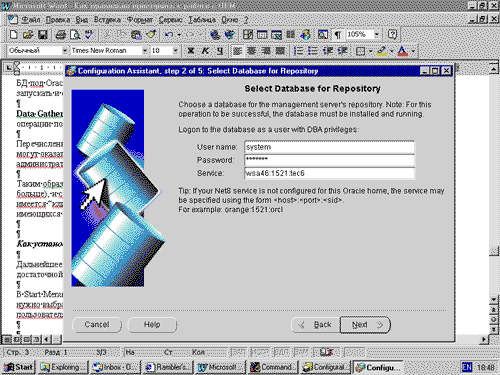500x375 pixels.
Task: Click Cancel in Configuration Assistant
Action: point(97,325)
